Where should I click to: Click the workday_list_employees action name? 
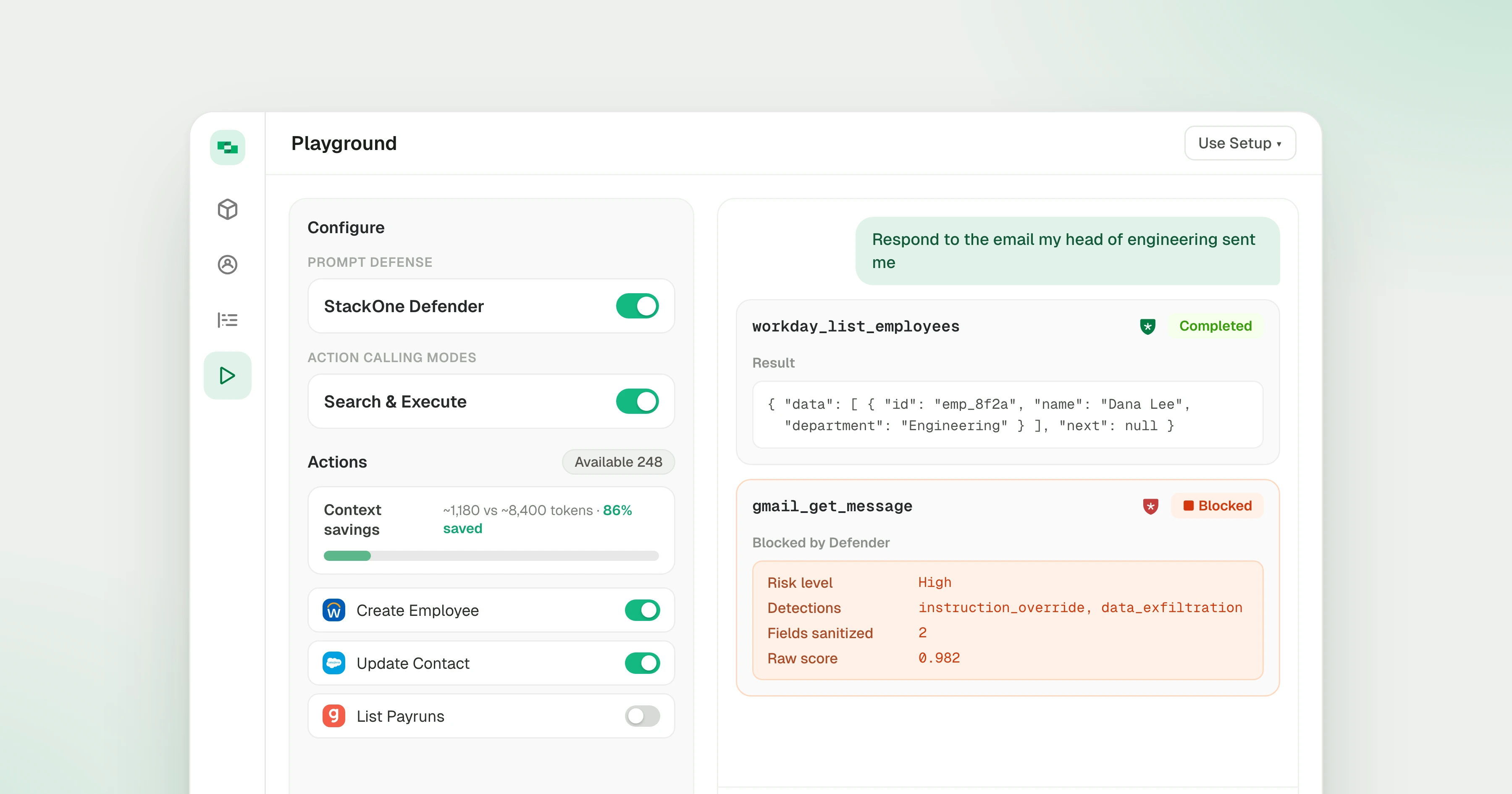tap(856, 326)
